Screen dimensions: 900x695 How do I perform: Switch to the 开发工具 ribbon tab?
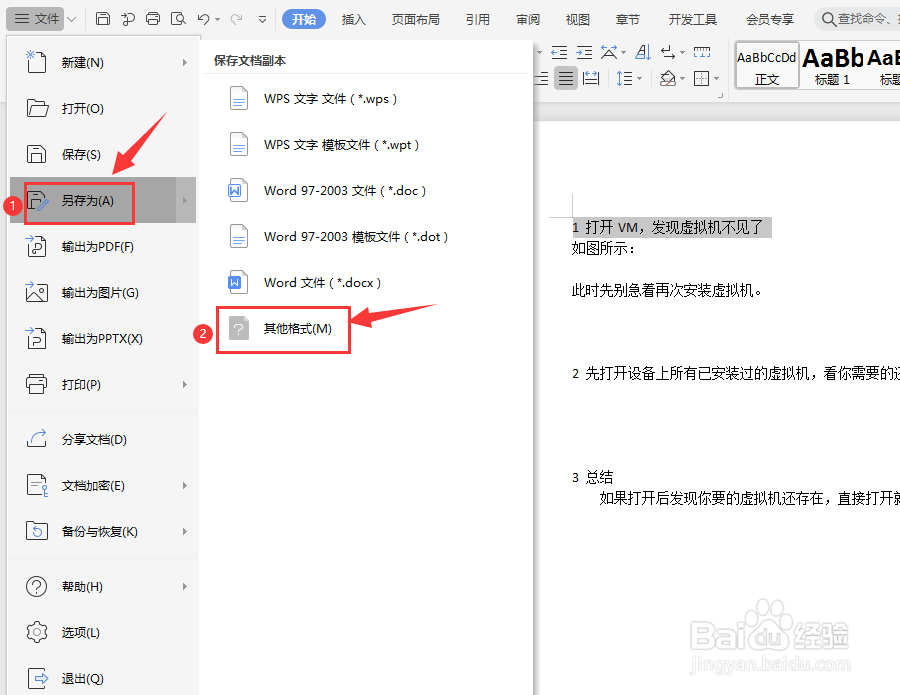tap(693, 20)
